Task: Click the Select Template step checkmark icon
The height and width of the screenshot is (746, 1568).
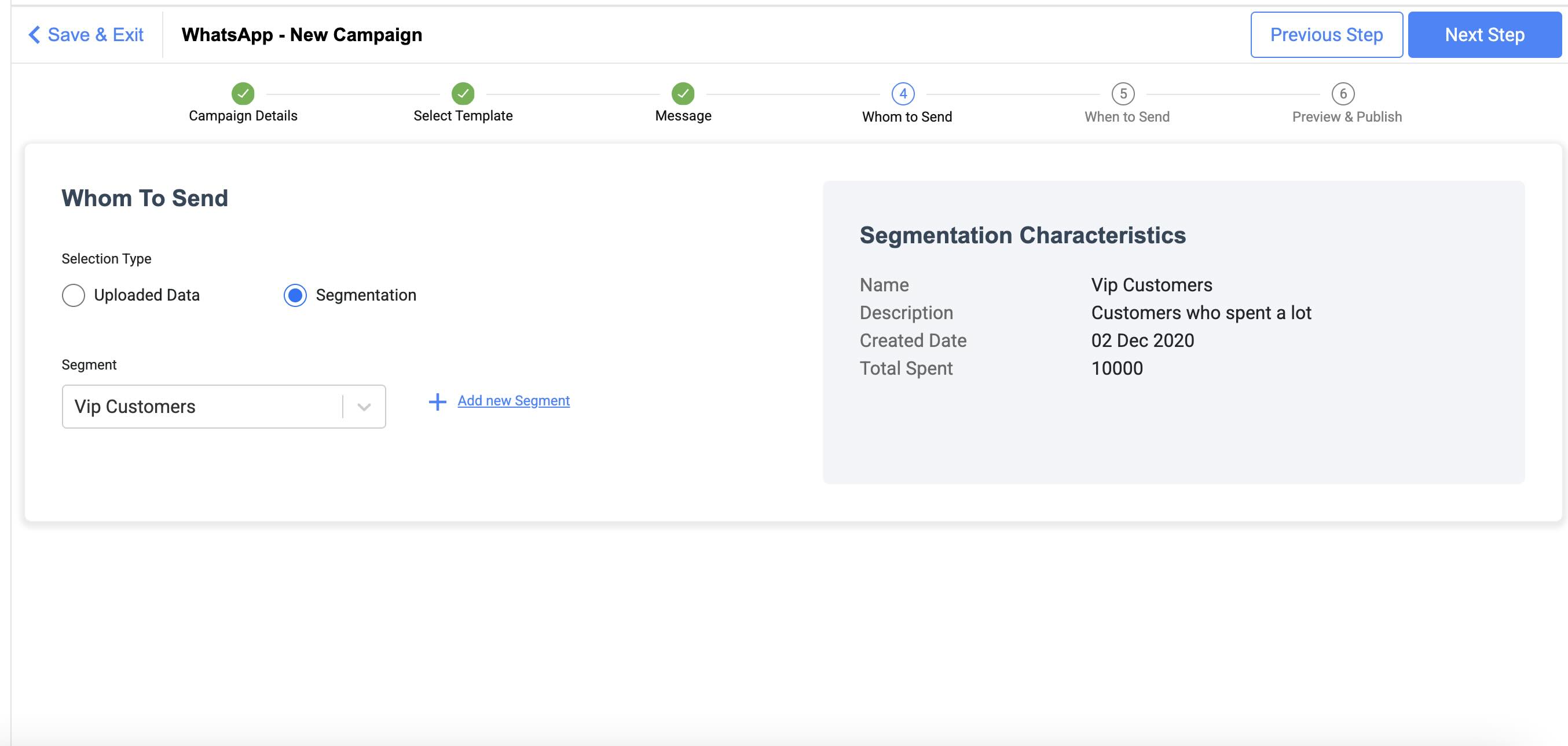Action: coord(463,94)
